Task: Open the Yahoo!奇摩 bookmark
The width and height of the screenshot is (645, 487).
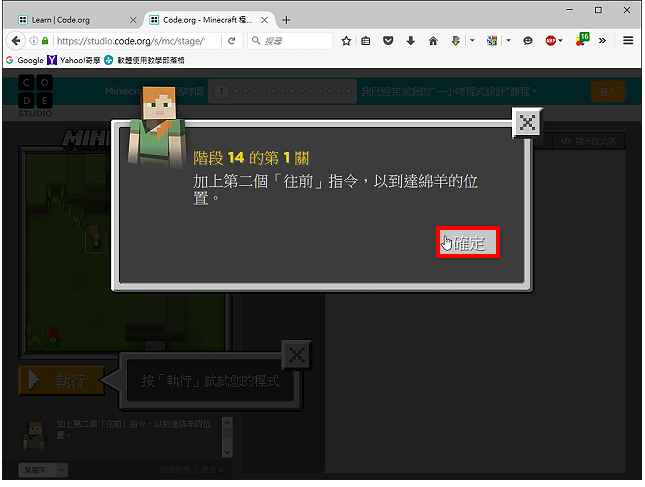Action: 74,60
